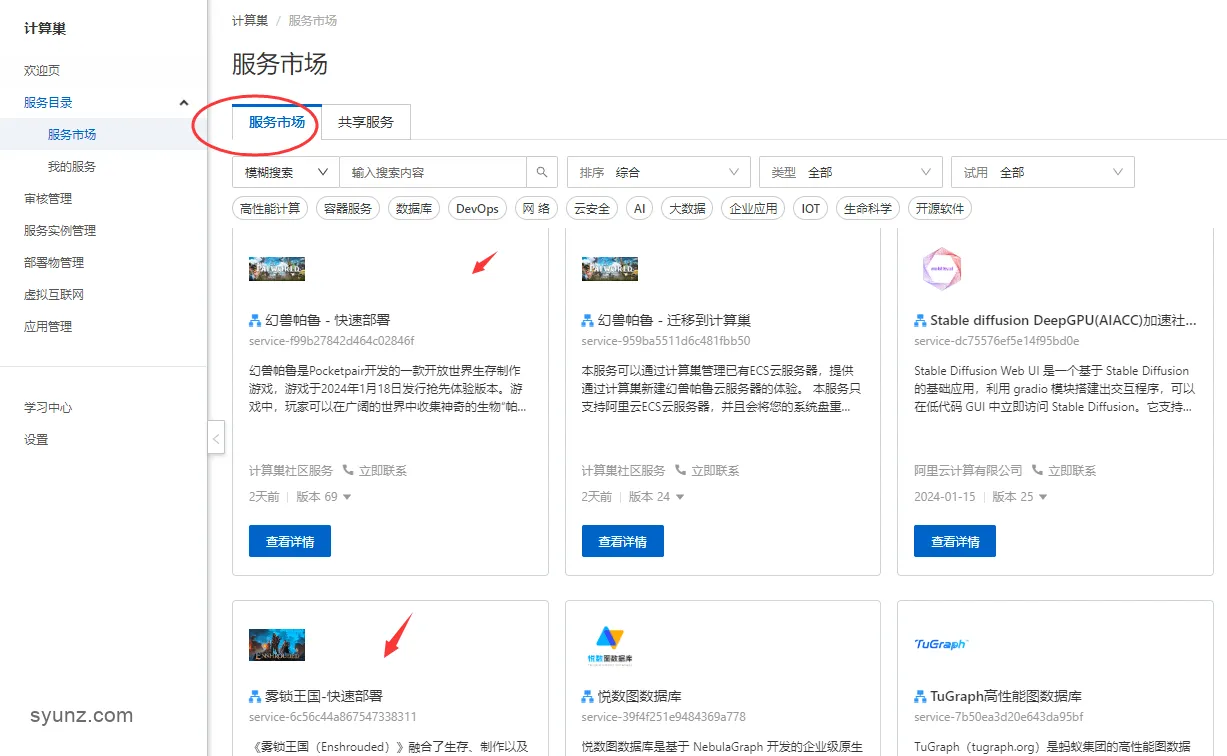Screen dimensions: 1227x756
Task: Click the Stable Diffusion service logo
Action: click(x=941, y=268)
